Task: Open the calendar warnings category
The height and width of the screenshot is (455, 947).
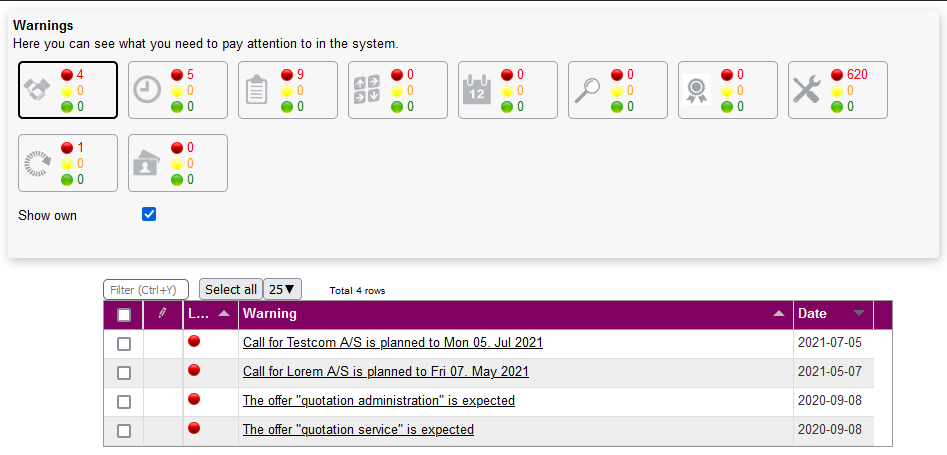Action: [508, 90]
